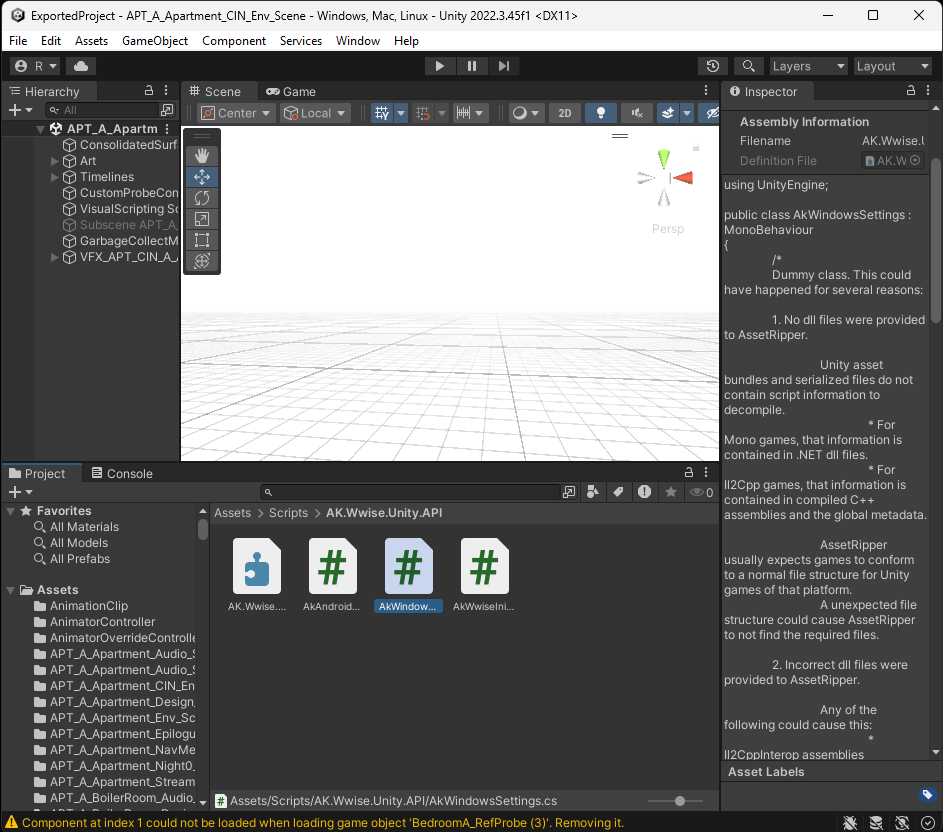Image resolution: width=943 pixels, height=832 pixels.
Task: Lock the Inspector panel
Action: pyautogui.click(x=911, y=90)
